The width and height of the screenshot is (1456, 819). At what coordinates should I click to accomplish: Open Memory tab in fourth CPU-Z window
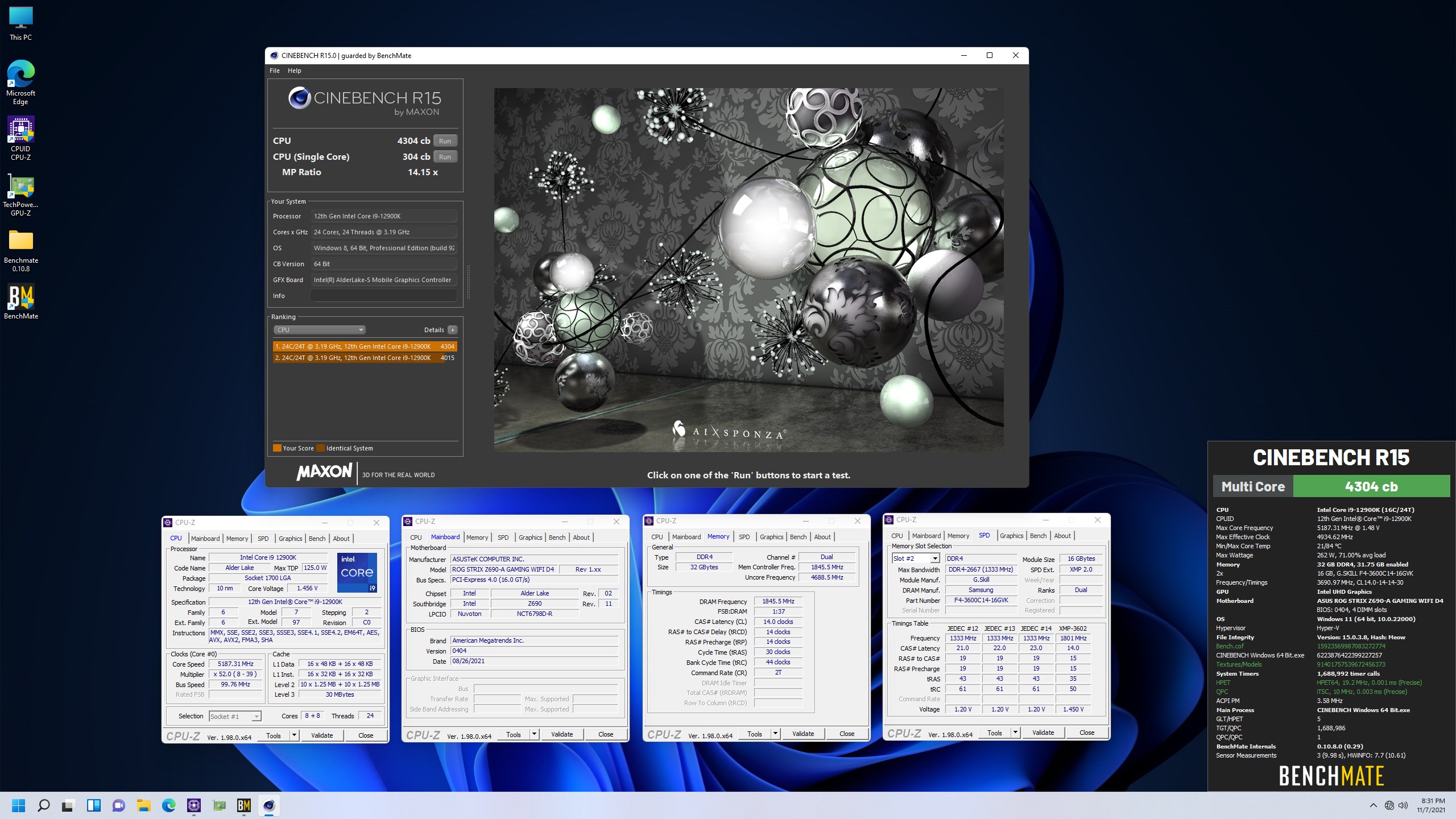pyautogui.click(x=958, y=536)
